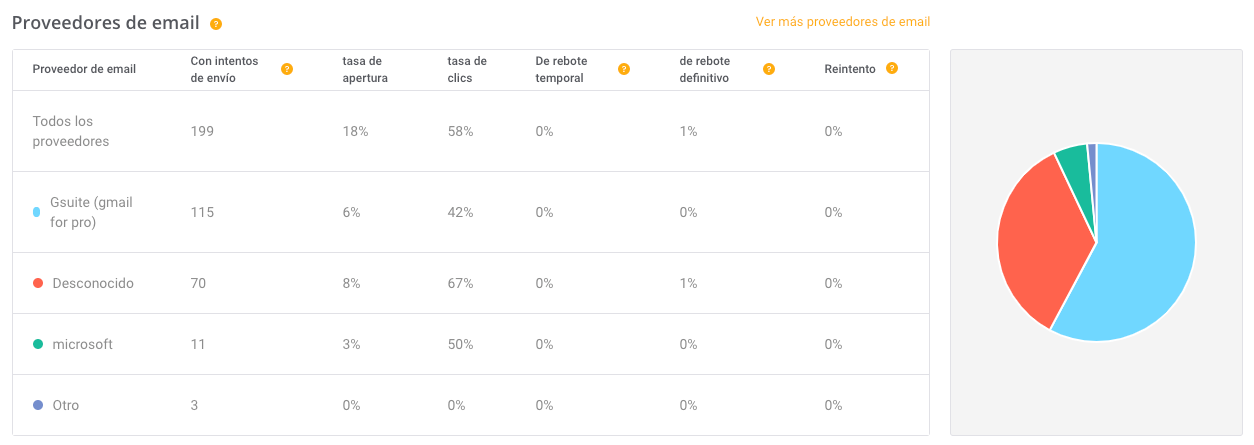1254x445 pixels.
Task: Click help icon next to Reintento column
Action: coord(892,68)
